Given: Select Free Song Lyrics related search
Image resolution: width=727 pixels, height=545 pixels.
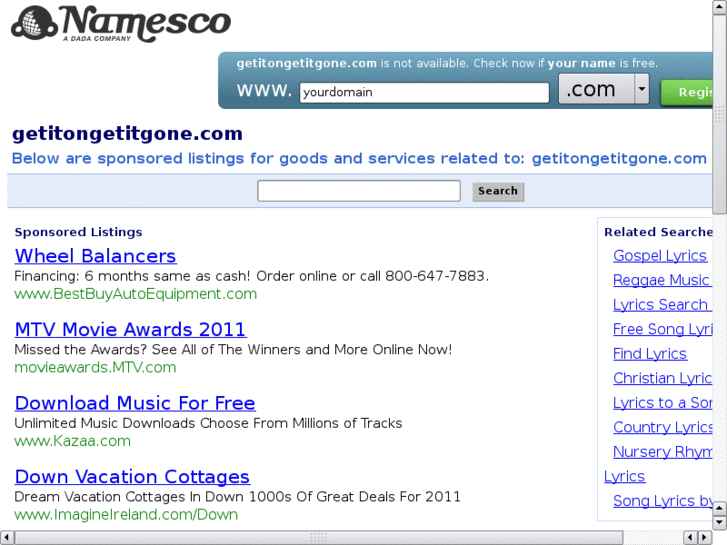Looking at the screenshot, I should click(663, 329).
